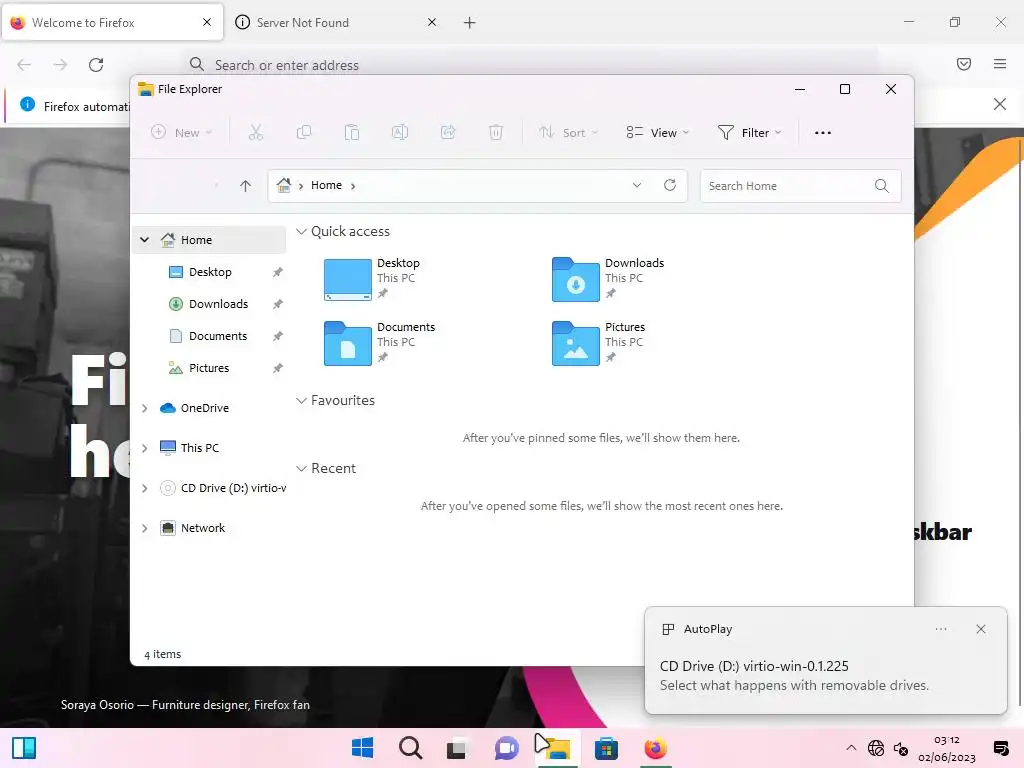The height and width of the screenshot is (768, 1024).
Task: Open Save to Pocket in Firefox toolbar
Action: click(x=964, y=64)
